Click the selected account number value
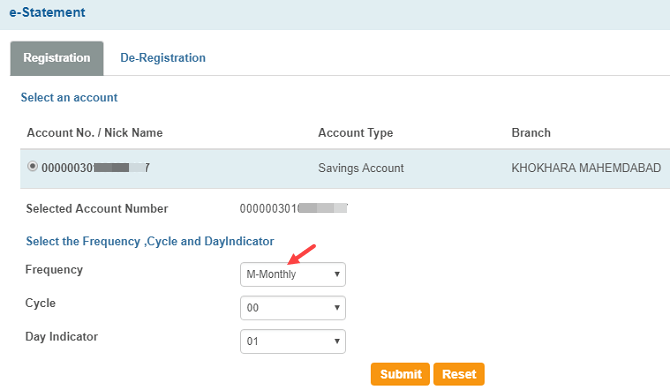This screenshot has height=390, width=670. point(294,208)
